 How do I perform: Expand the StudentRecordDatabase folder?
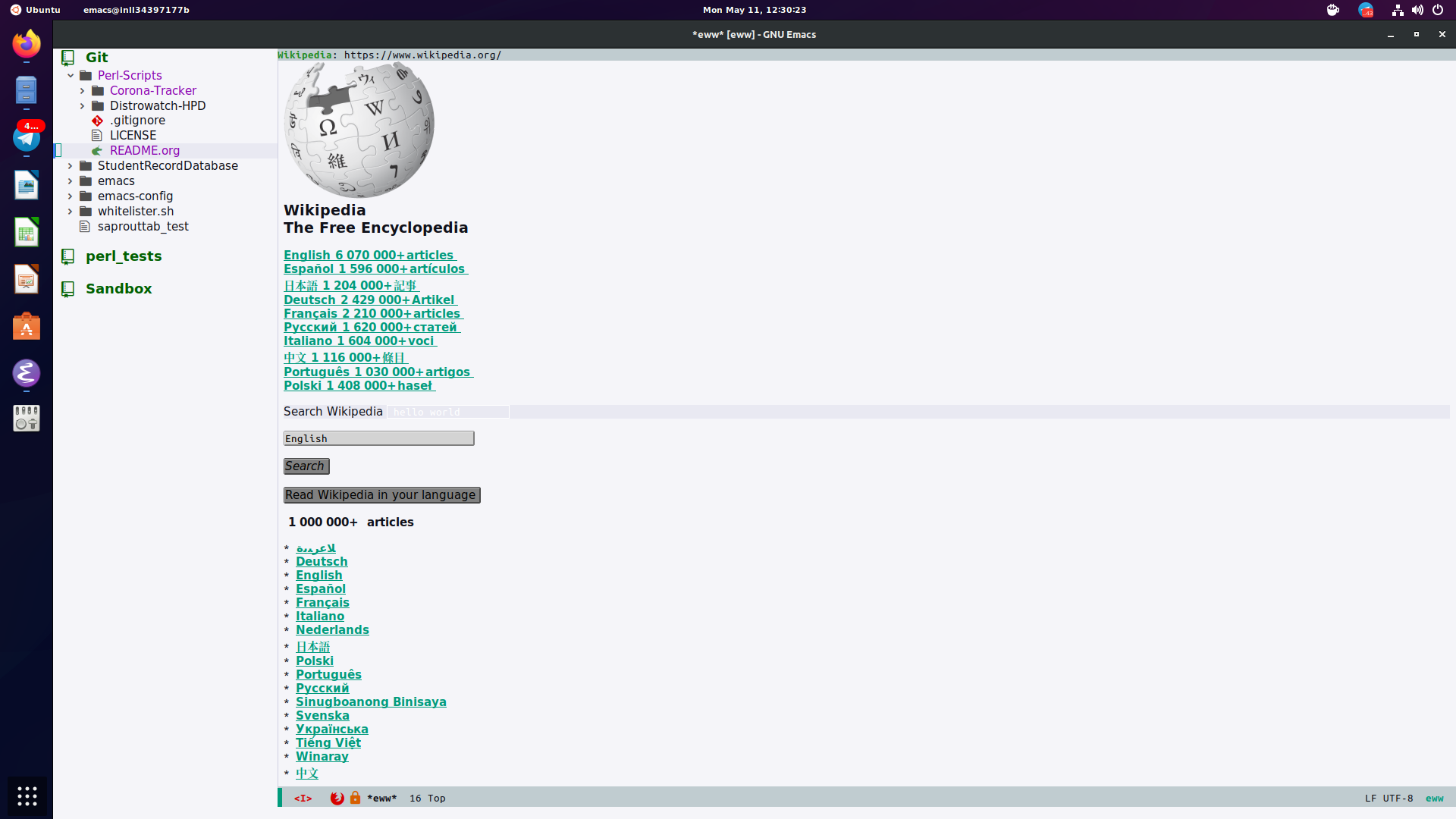point(71,165)
